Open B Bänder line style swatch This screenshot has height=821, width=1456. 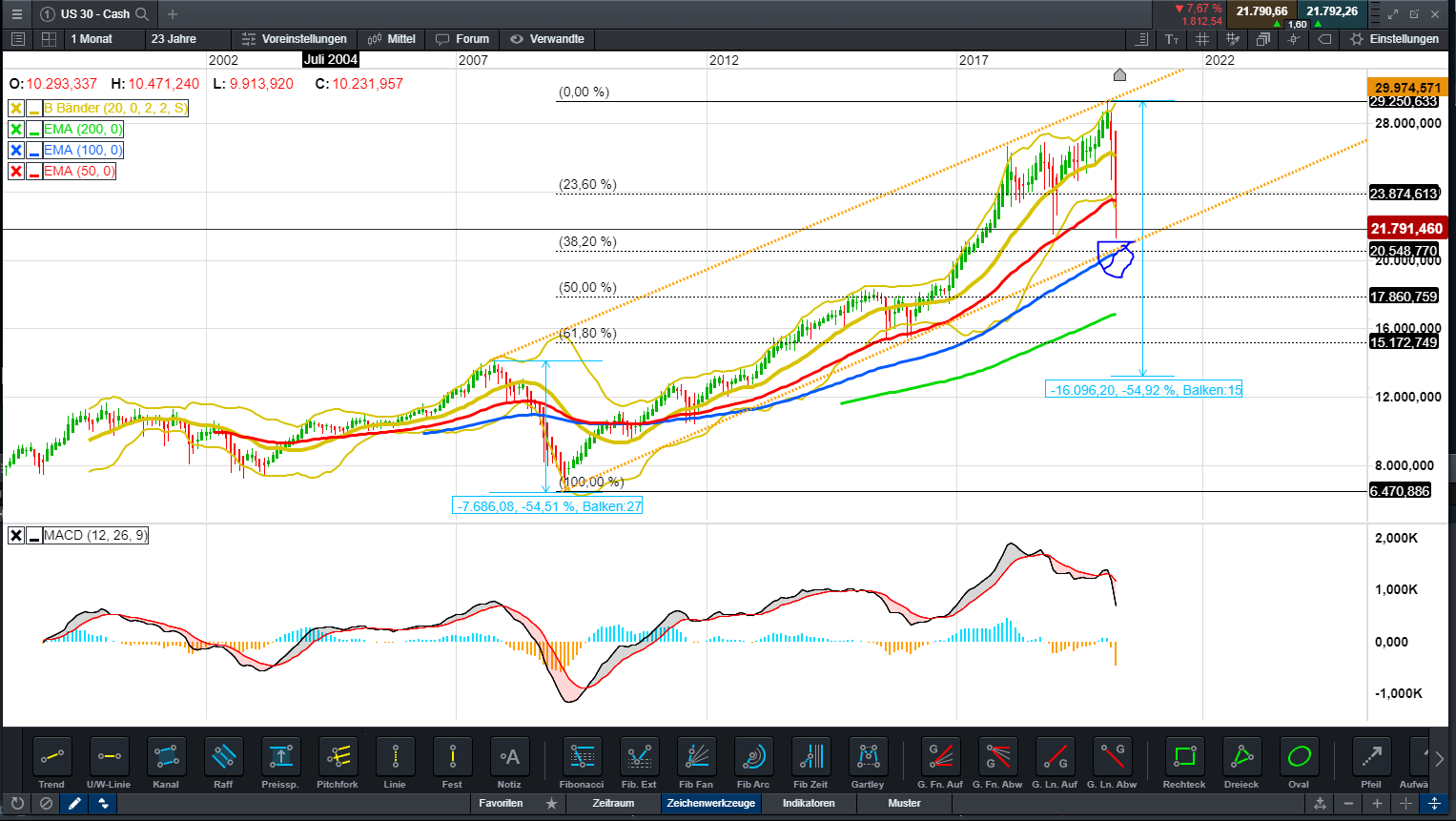34,109
